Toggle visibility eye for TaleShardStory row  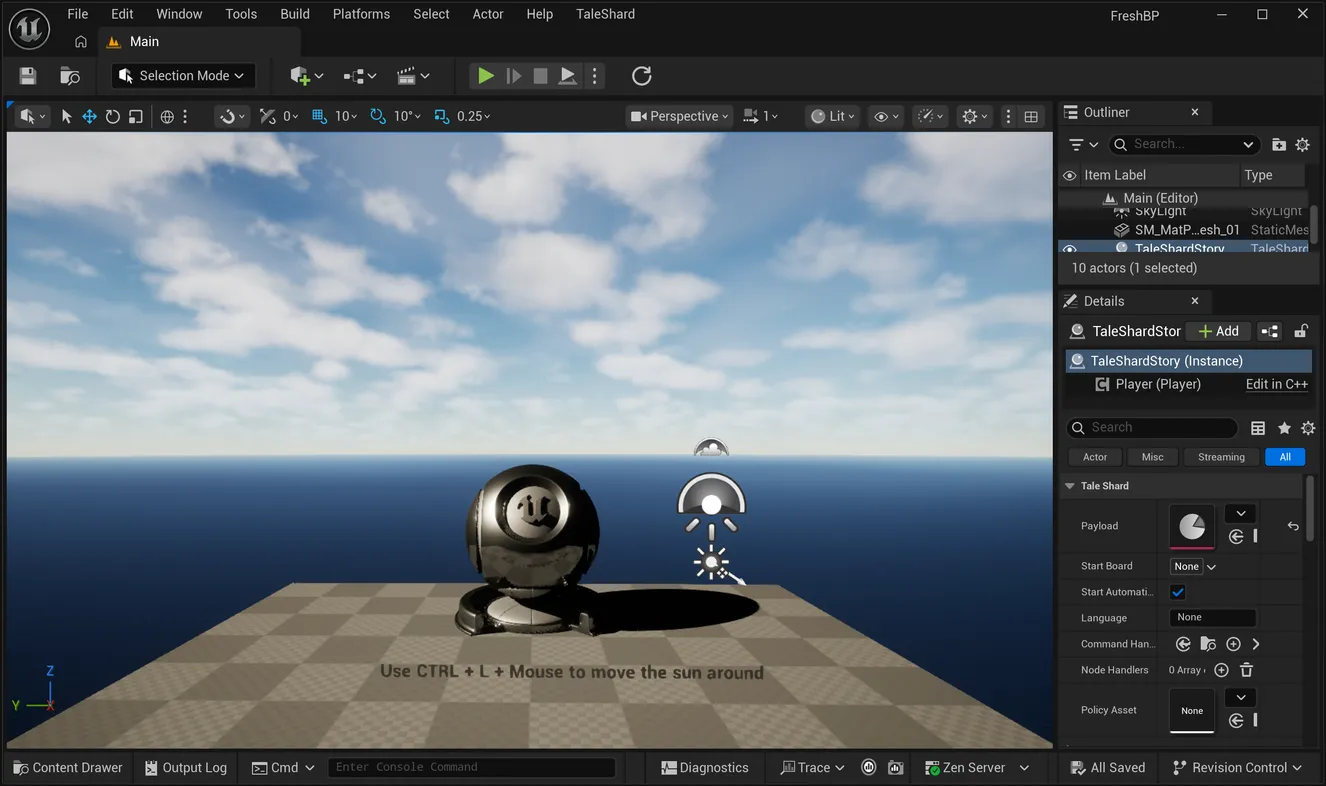point(1070,249)
